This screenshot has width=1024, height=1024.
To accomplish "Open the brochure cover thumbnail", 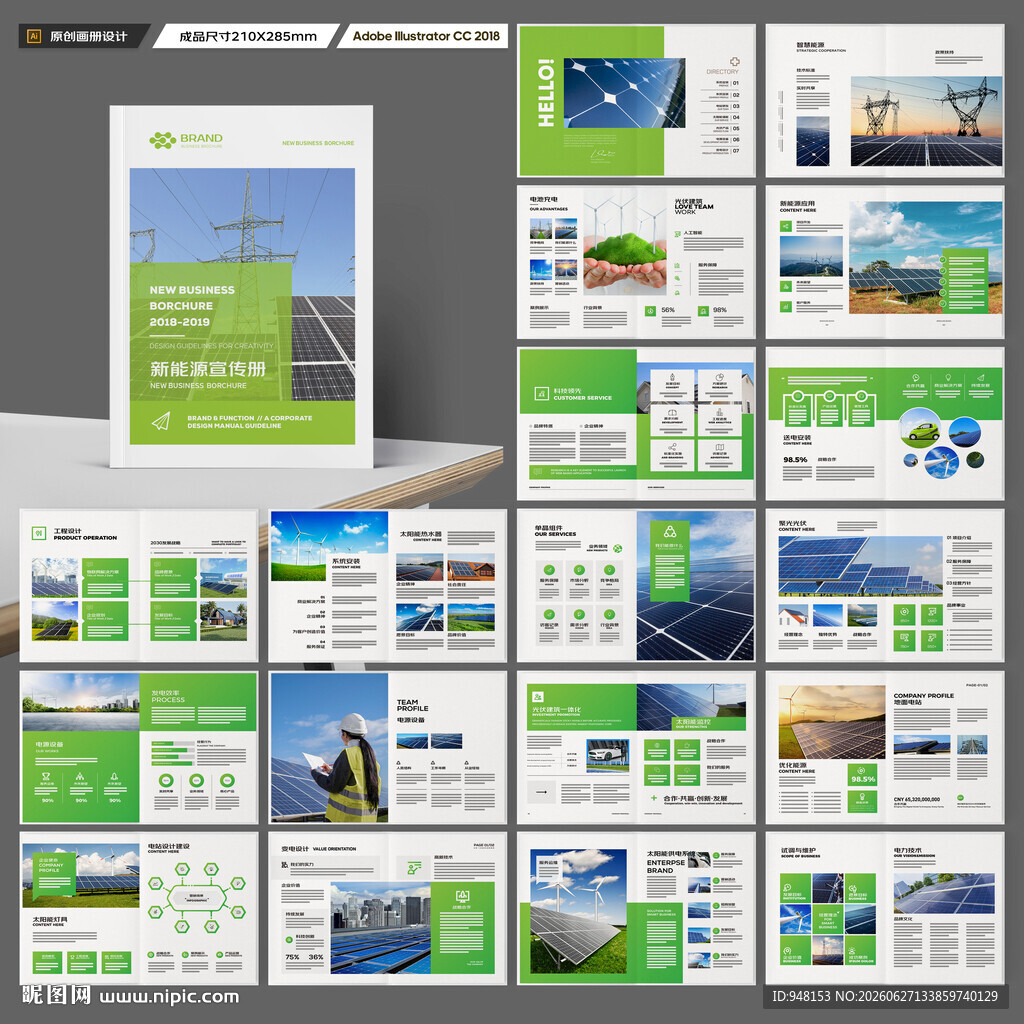I will click(x=242, y=287).
